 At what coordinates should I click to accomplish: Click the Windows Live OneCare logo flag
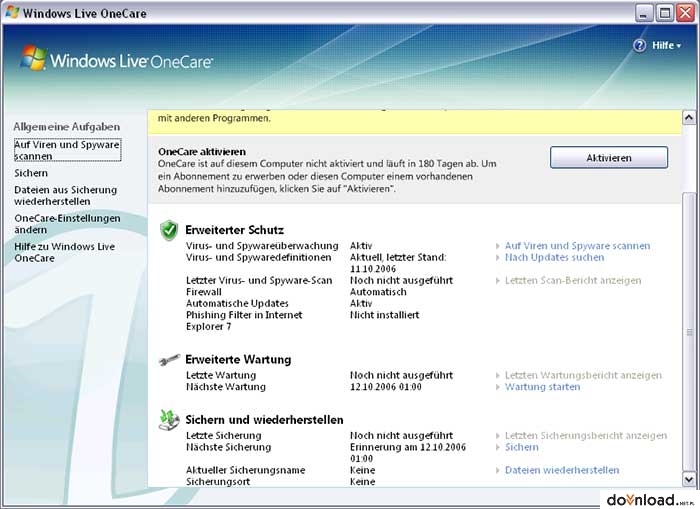tap(34, 58)
